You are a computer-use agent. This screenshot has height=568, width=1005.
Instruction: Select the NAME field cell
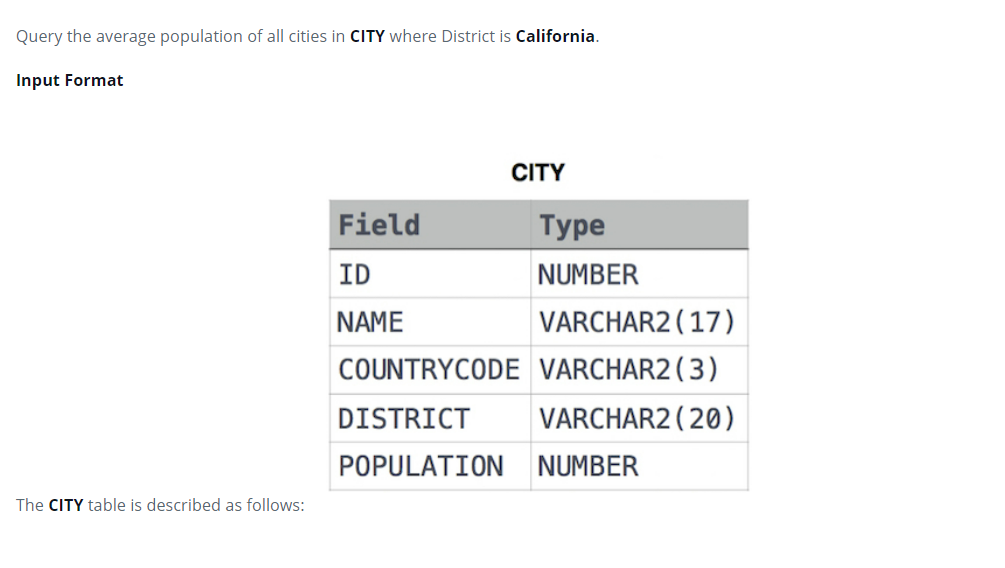430,322
